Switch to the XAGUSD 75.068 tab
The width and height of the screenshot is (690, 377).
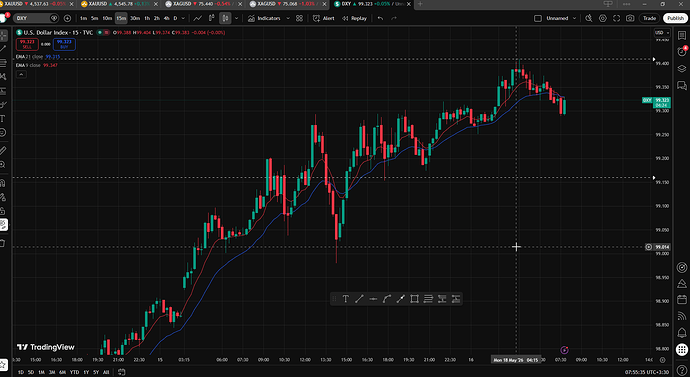pyautogui.click(x=287, y=4)
